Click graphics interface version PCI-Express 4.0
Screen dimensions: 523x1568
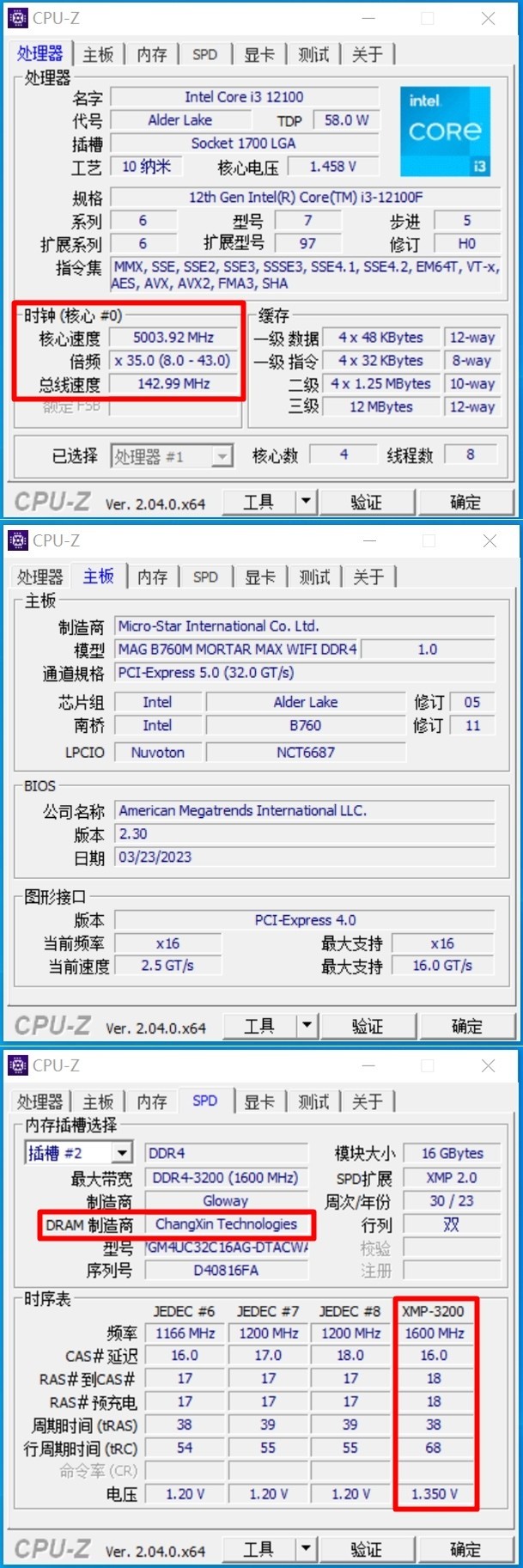[x=305, y=920]
